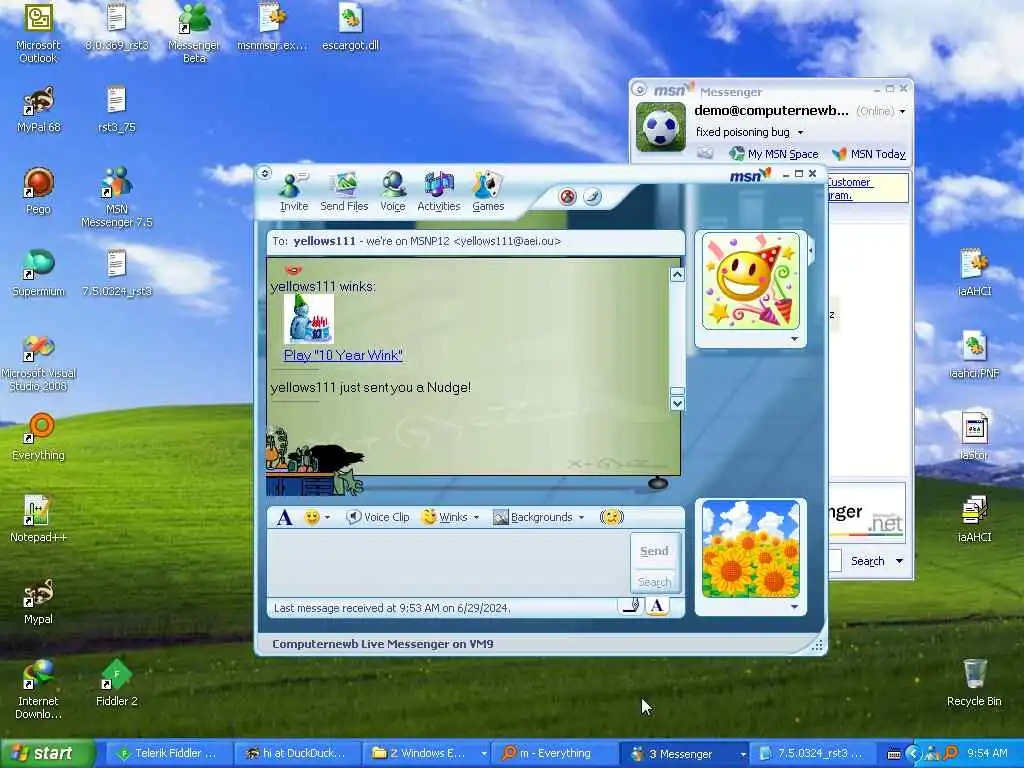Insert an emoticon using the smiley icon
The image size is (1024, 768).
pyautogui.click(x=312, y=517)
